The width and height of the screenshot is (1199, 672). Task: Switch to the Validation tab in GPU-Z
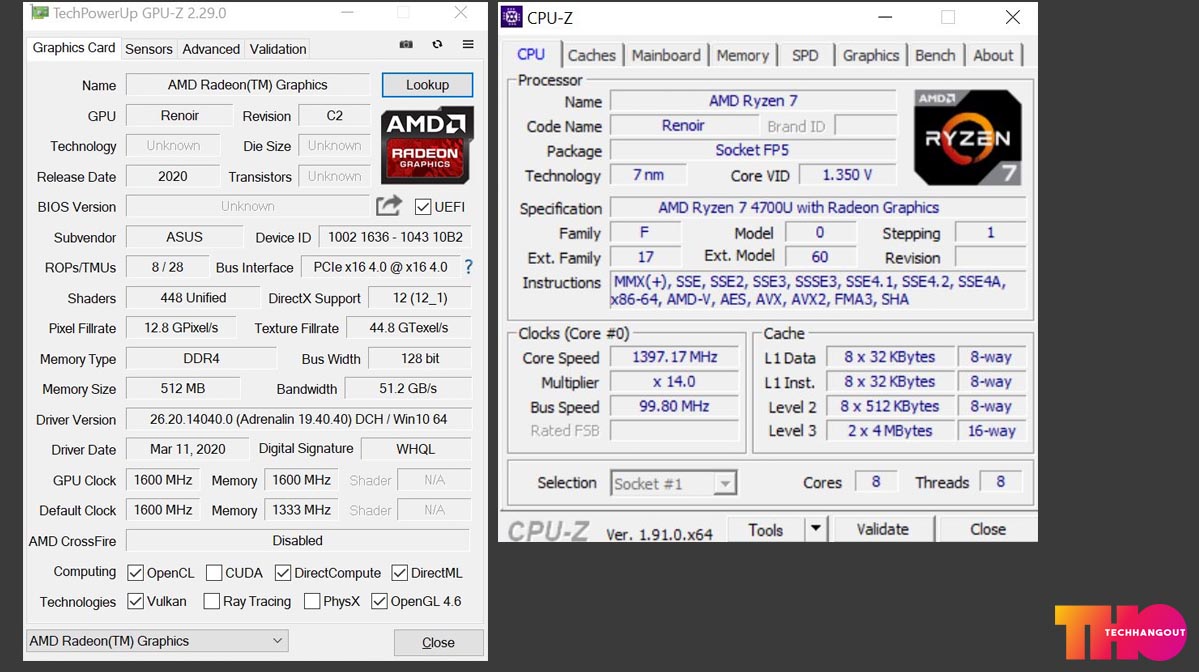click(278, 49)
